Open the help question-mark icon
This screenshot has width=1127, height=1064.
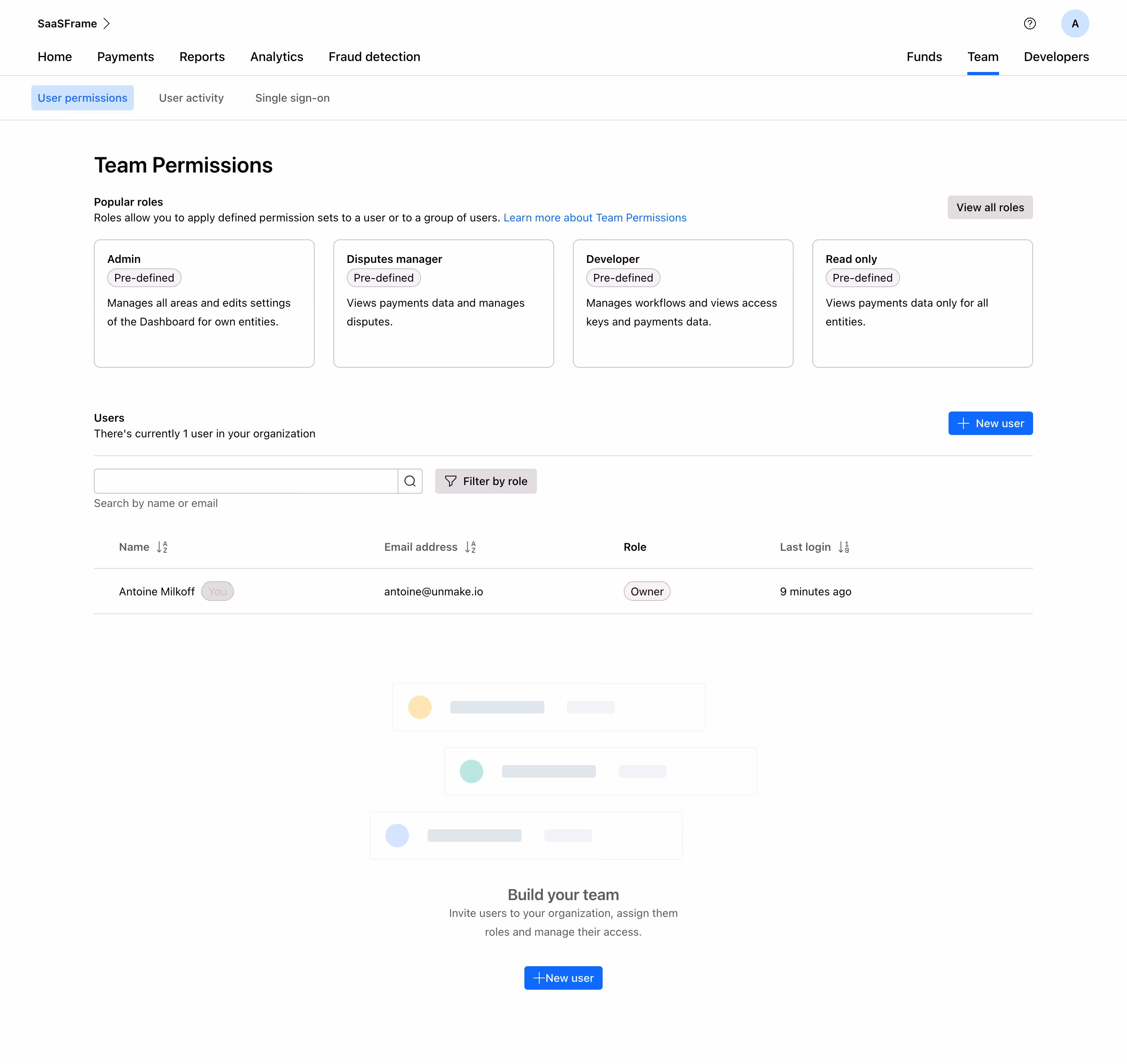(1030, 23)
